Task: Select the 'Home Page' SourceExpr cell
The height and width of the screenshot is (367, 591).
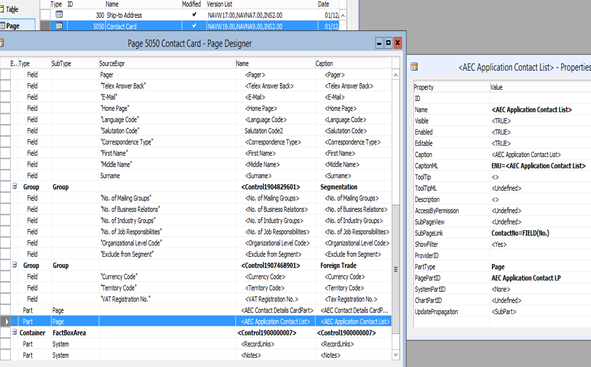Action: (167, 108)
